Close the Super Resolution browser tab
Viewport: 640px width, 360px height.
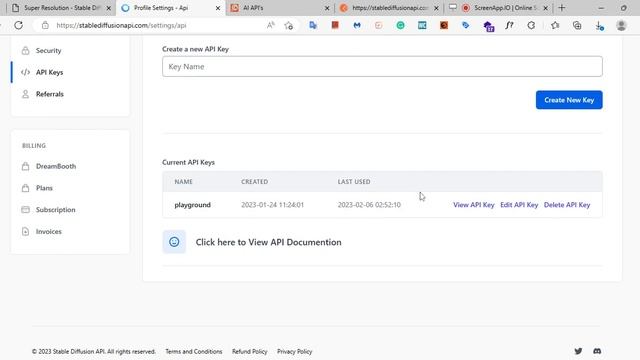click(x=109, y=8)
